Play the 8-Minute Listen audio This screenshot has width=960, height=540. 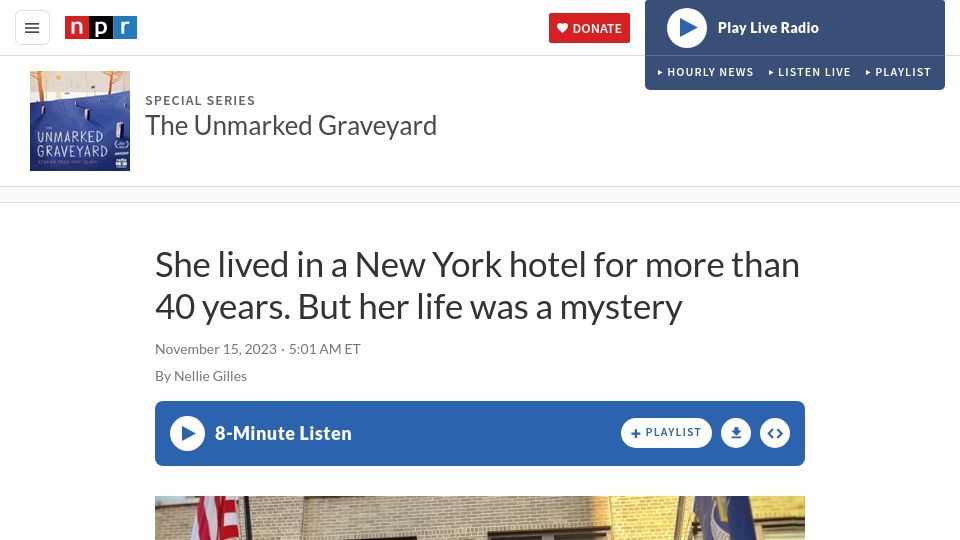pos(187,433)
